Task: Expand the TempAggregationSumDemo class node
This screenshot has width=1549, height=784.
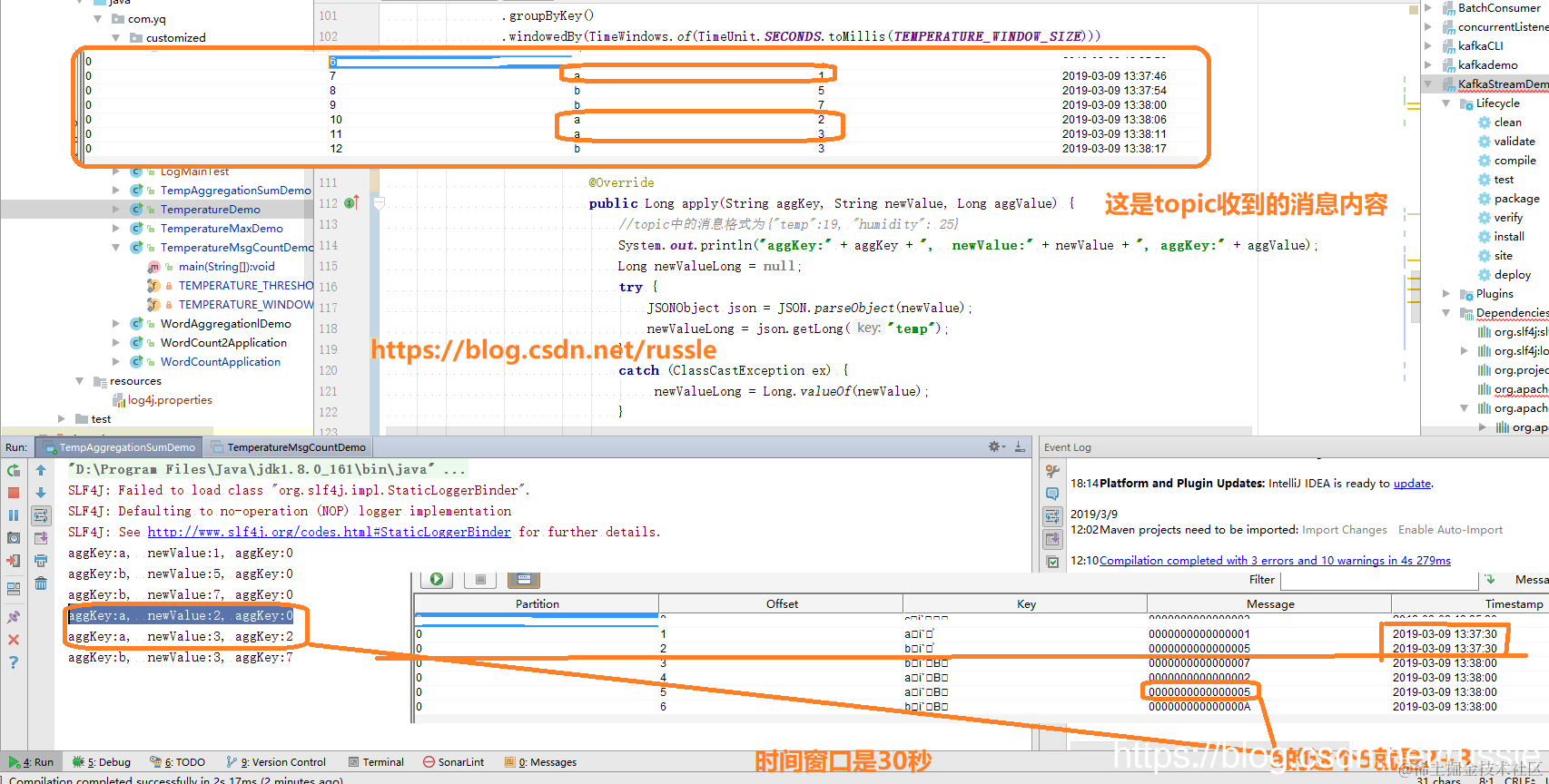Action: click(x=116, y=190)
